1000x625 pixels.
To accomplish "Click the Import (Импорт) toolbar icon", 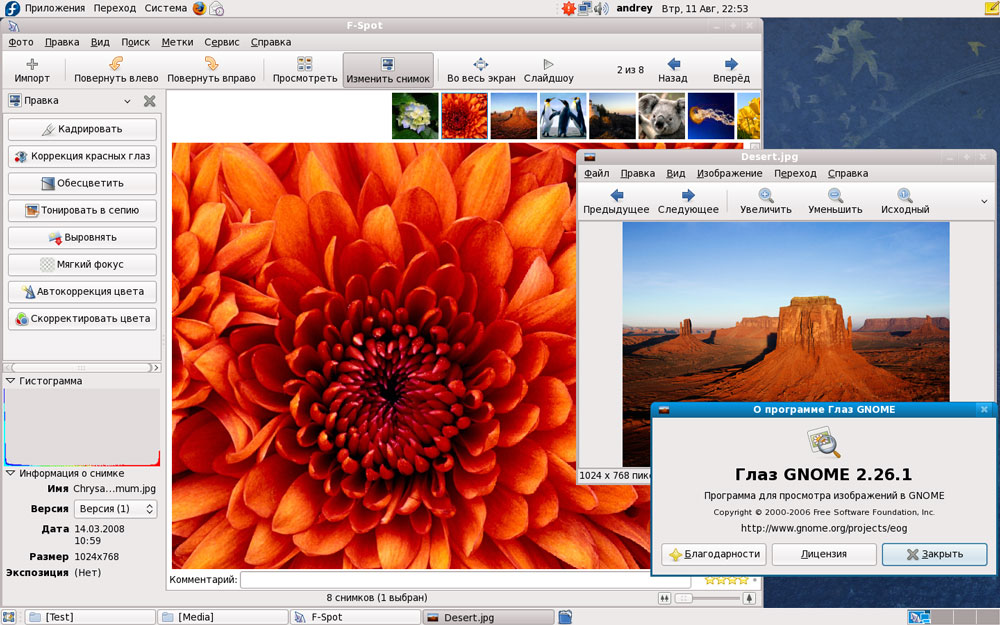I will pyautogui.click(x=32, y=70).
